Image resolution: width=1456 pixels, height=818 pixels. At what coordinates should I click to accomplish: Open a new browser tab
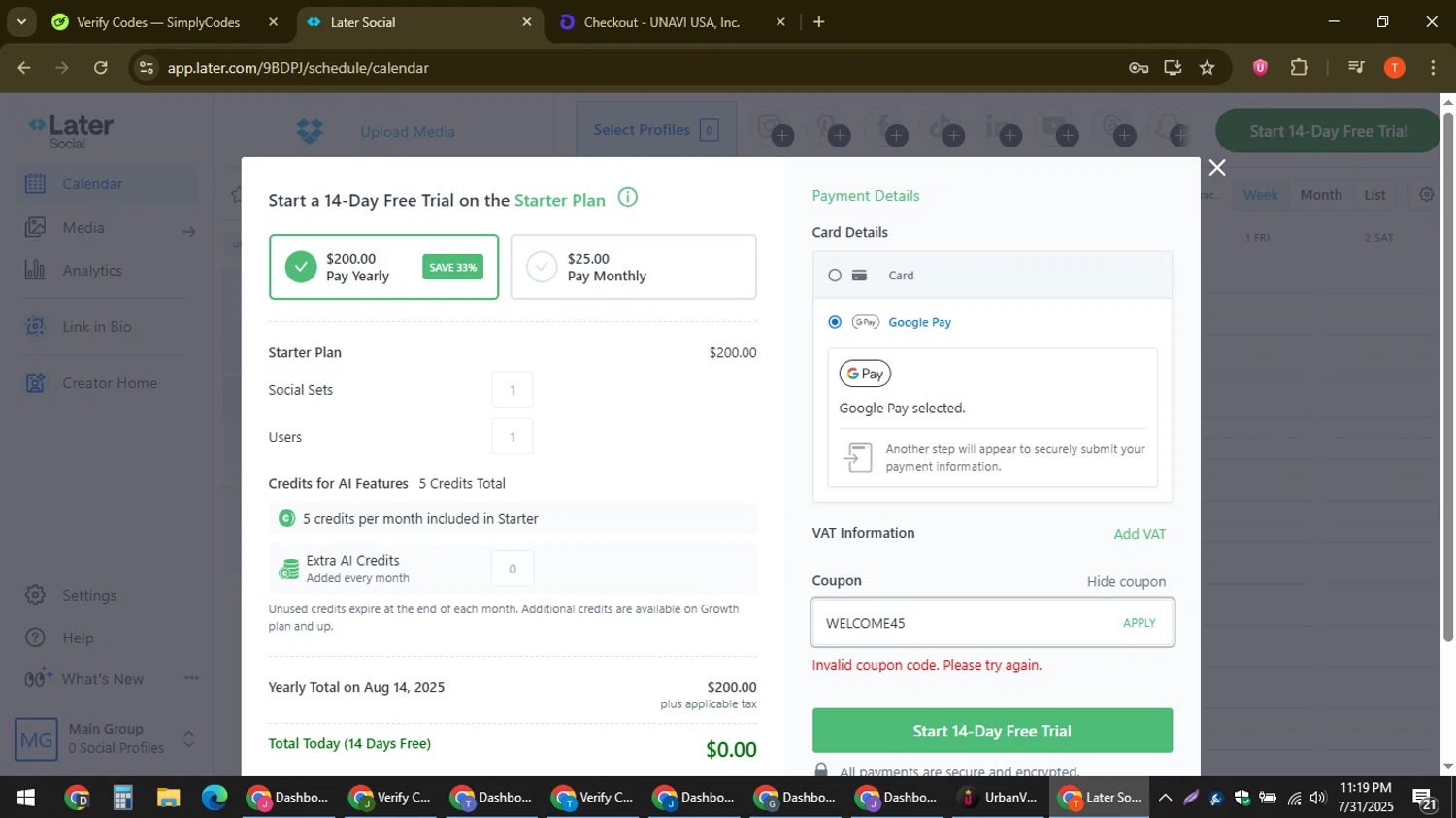tap(818, 22)
